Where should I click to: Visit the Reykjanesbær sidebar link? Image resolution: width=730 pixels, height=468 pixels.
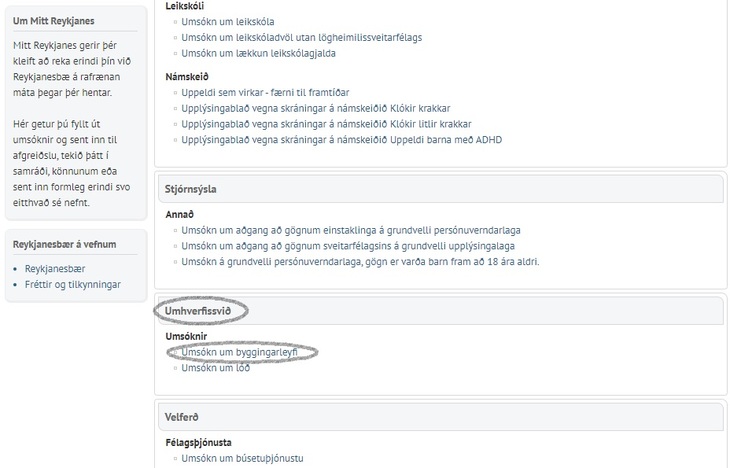click(x=55, y=269)
